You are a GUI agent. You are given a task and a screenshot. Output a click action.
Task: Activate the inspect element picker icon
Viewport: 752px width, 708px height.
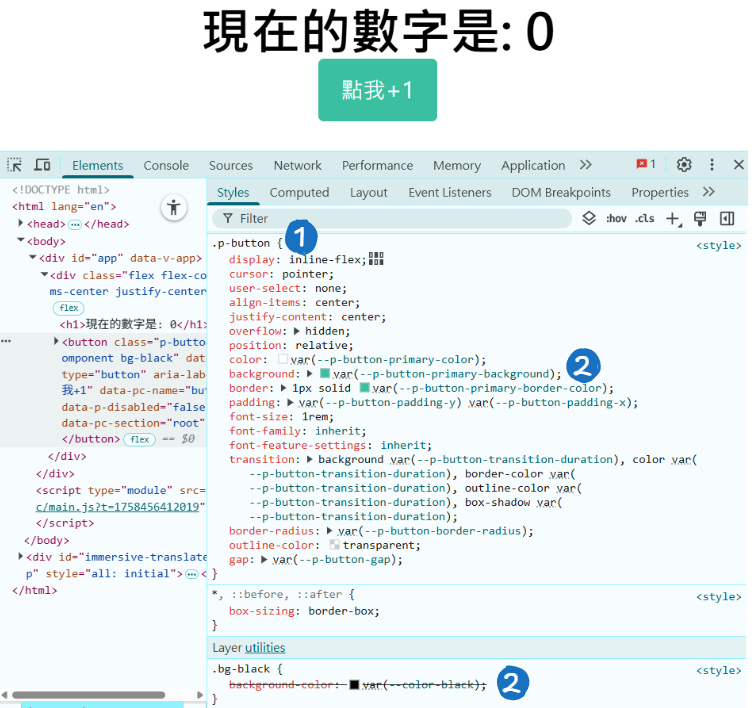[14, 165]
